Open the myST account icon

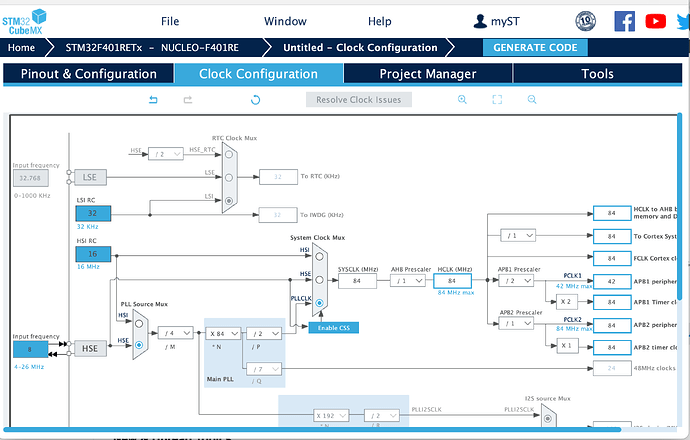[x=480, y=21]
